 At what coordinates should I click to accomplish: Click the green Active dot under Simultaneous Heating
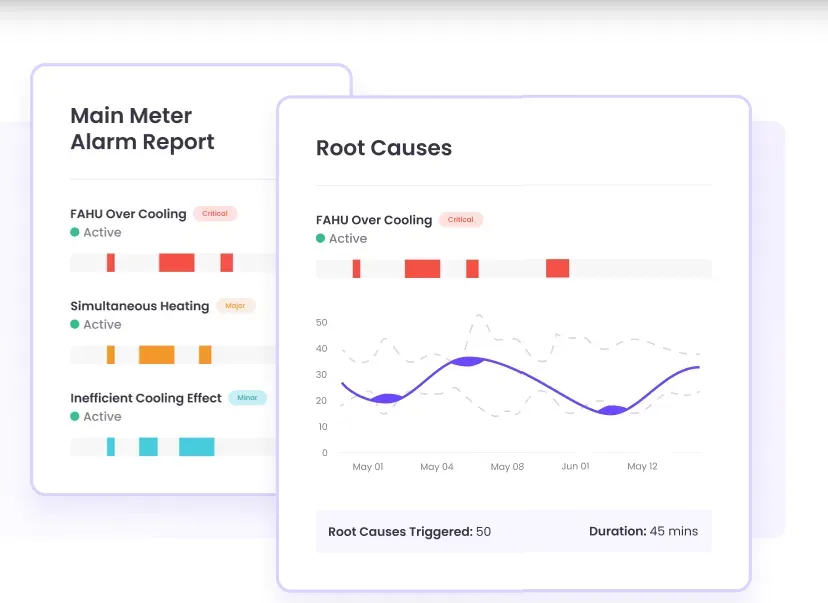(x=75, y=325)
